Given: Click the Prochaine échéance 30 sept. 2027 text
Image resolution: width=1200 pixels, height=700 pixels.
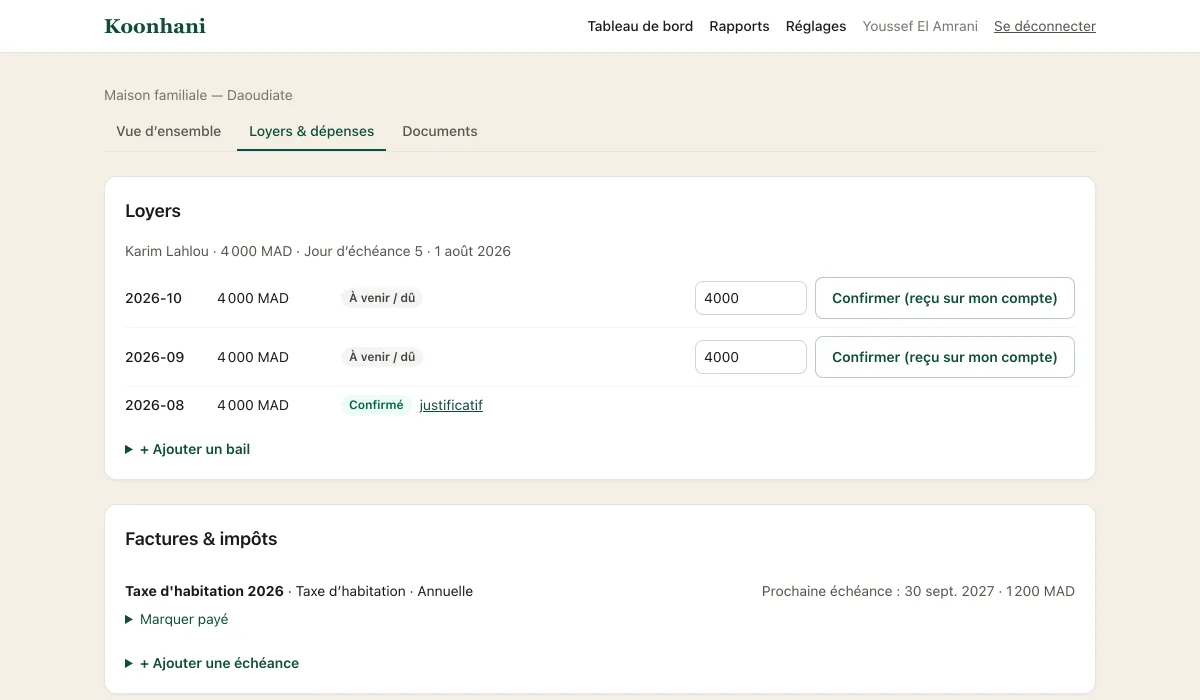Looking at the screenshot, I should point(918,591).
